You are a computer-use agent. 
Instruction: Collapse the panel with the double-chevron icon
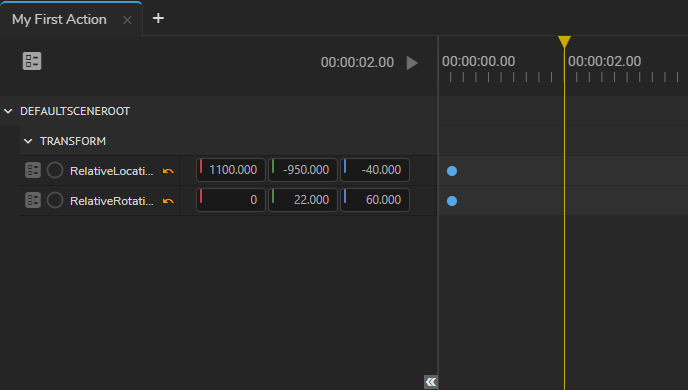(x=431, y=382)
